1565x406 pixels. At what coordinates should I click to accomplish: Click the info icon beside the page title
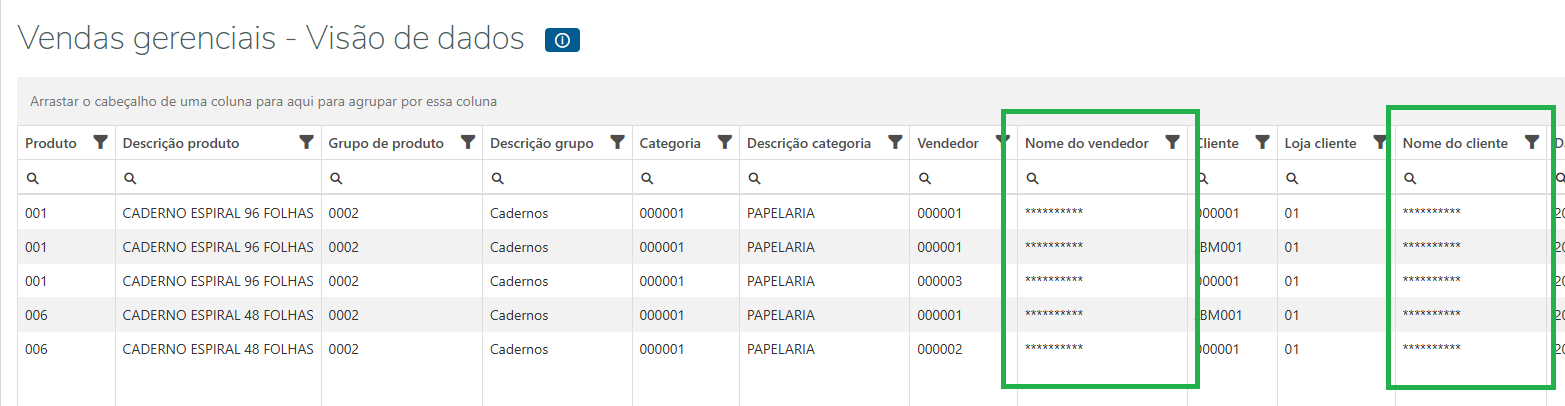click(x=562, y=40)
